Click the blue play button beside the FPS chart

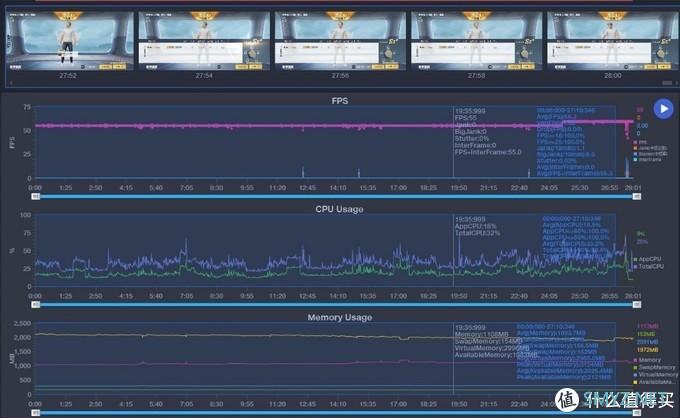click(x=664, y=109)
